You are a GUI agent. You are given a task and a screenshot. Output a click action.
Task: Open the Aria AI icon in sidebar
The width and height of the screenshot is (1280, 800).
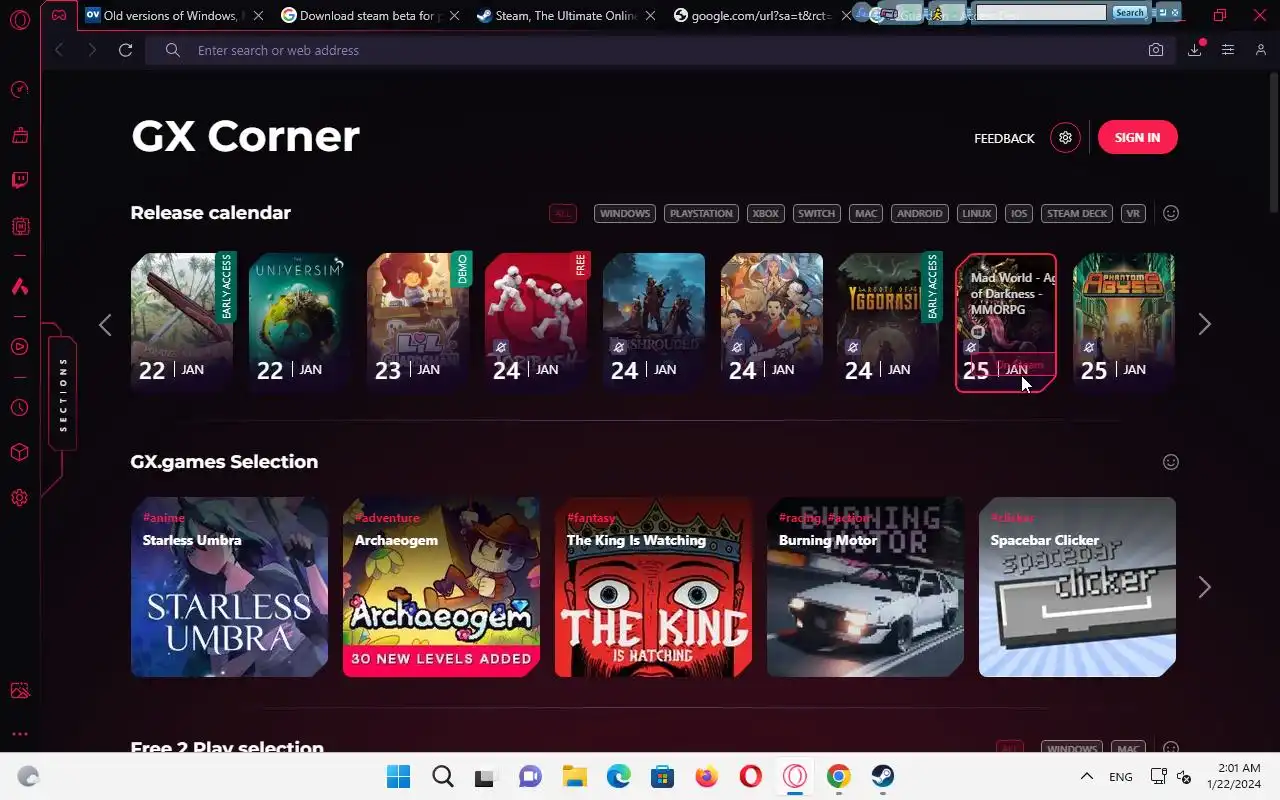point(19,287)
